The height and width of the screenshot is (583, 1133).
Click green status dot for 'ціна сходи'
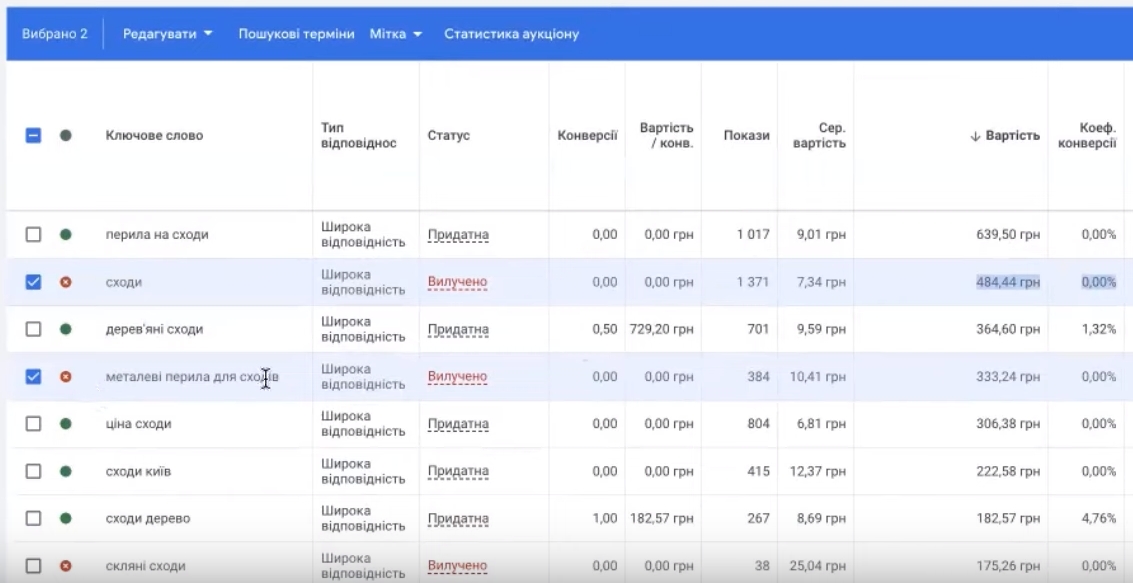(66, 424)
